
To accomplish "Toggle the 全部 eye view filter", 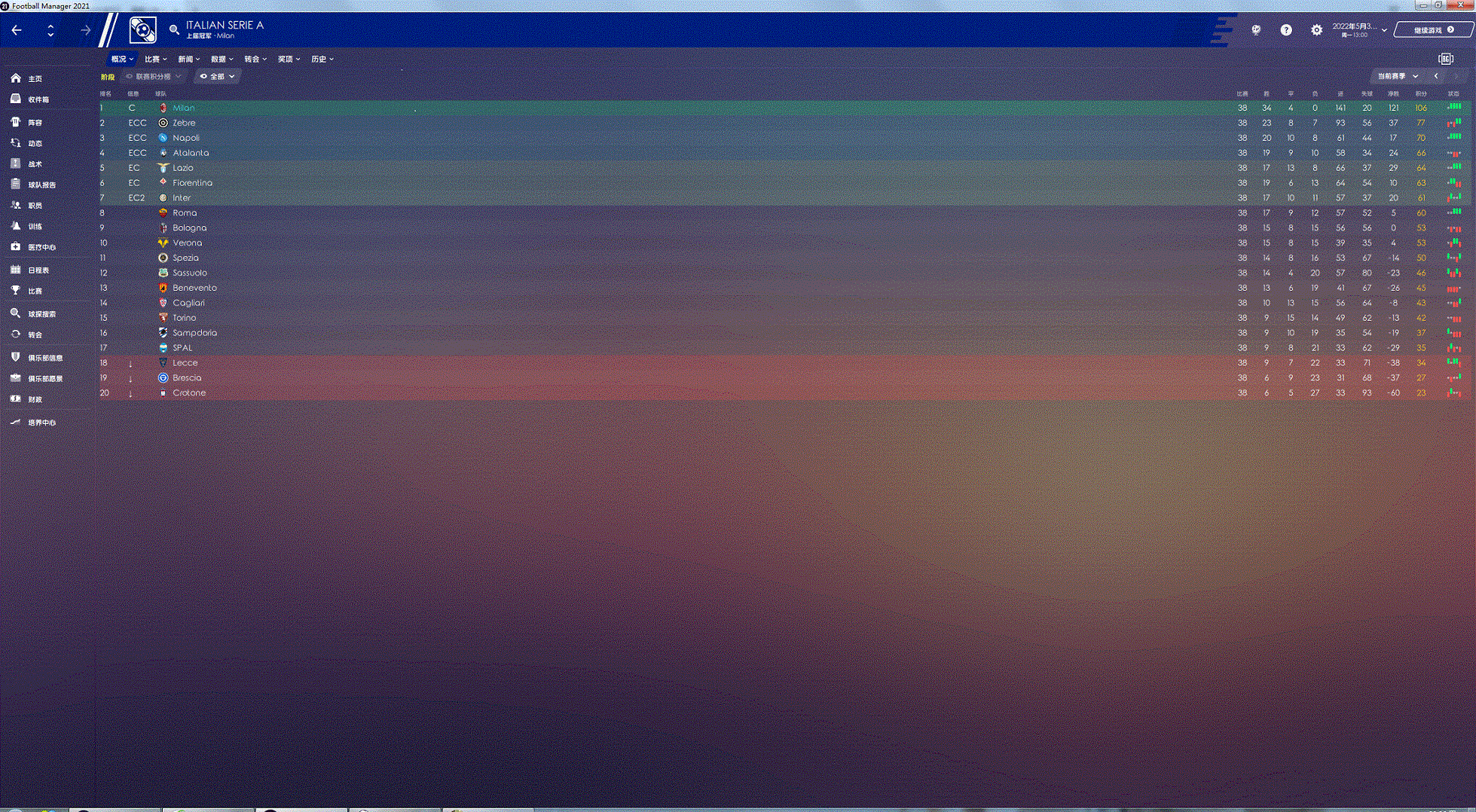I will click(217, 76).
